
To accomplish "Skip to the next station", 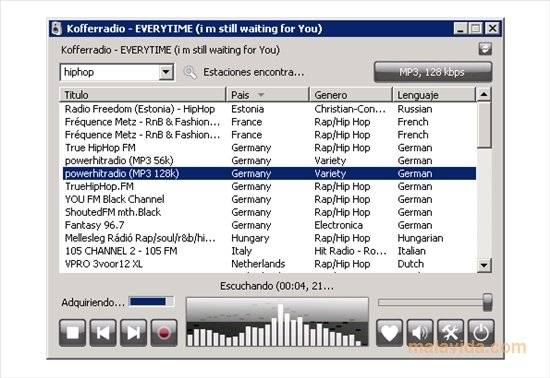I will 133,332.
